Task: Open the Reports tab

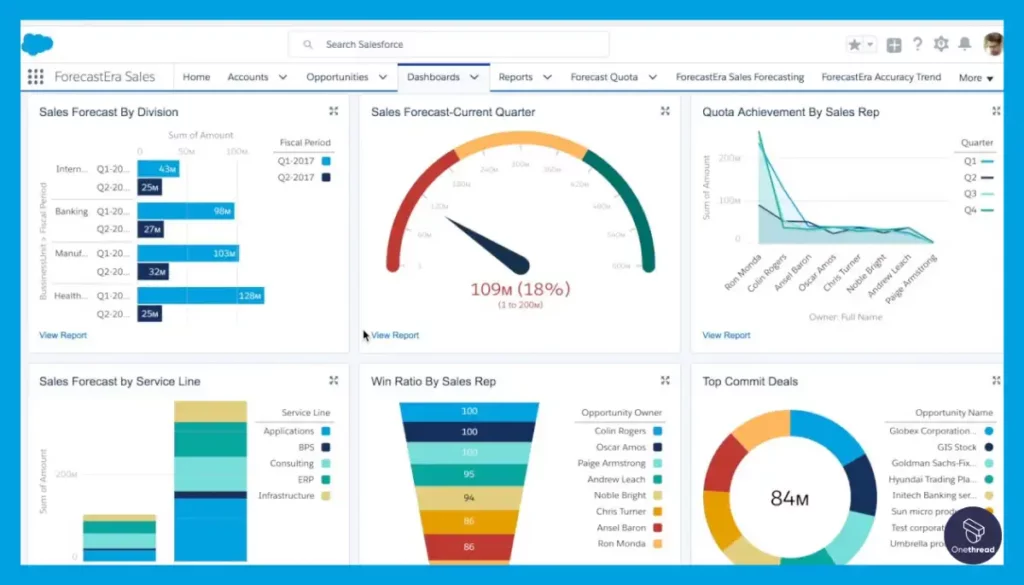Action: (x=515, y=77)
